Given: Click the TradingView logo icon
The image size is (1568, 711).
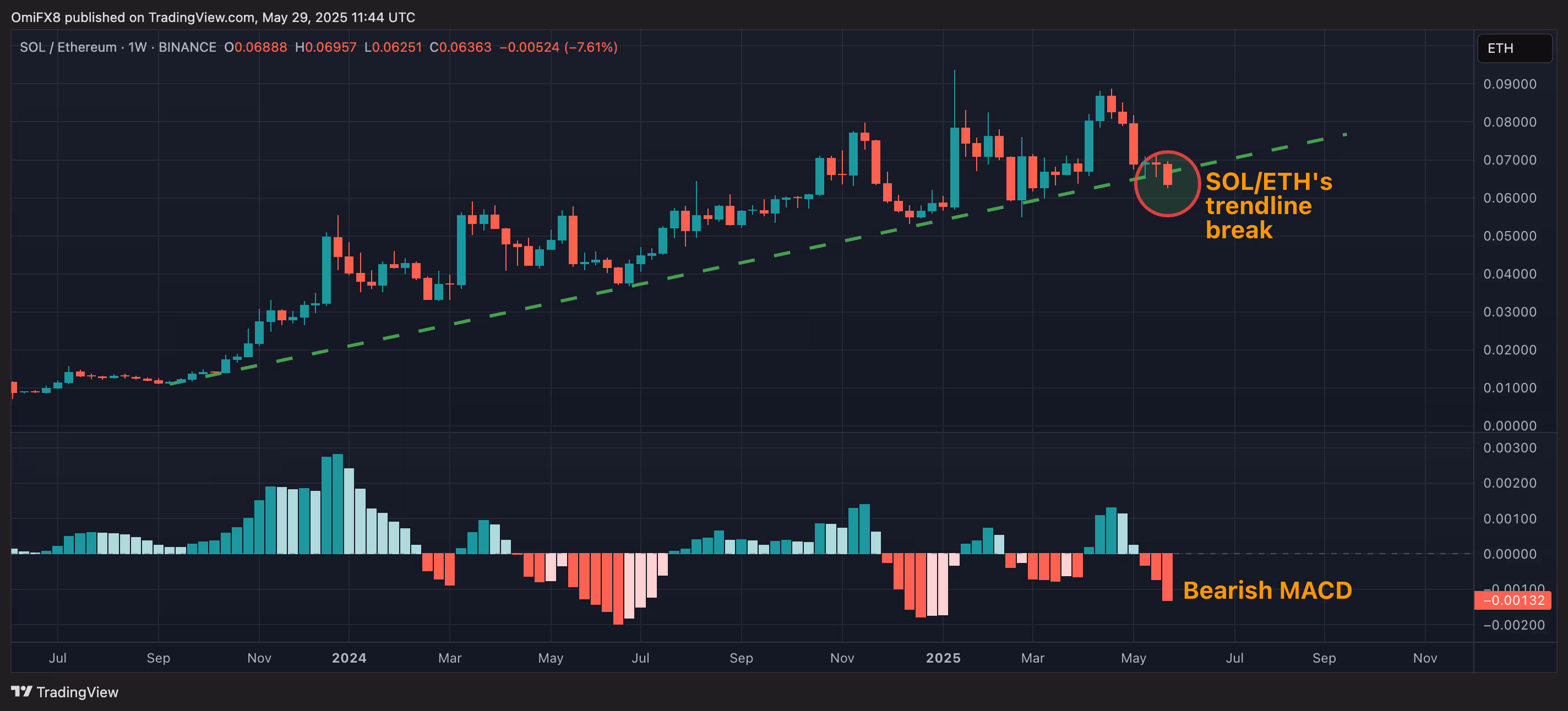Looking at the screenshot, I should click(x=21, y=692).
